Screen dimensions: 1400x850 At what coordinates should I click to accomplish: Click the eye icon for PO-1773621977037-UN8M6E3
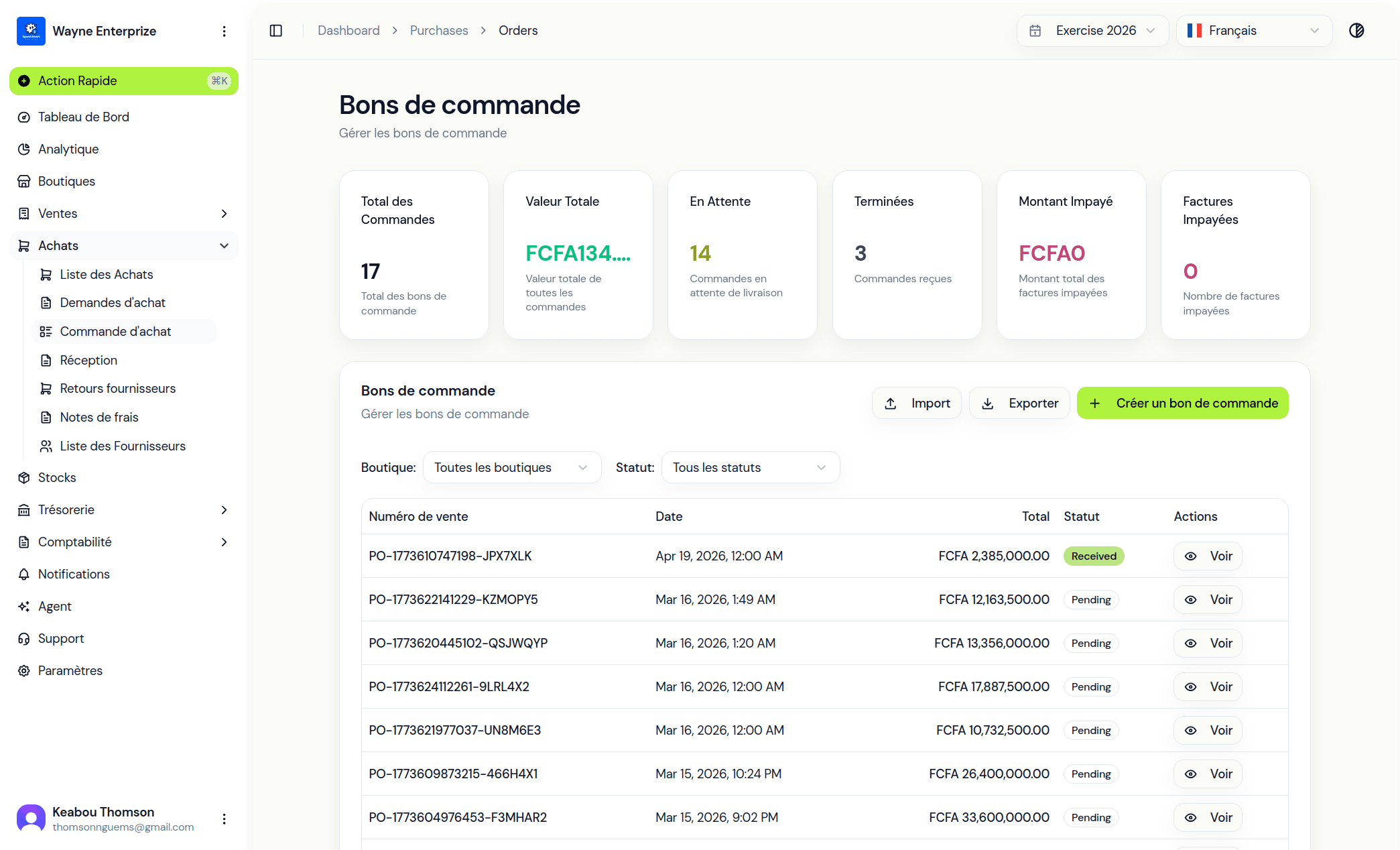[1191, 731]
